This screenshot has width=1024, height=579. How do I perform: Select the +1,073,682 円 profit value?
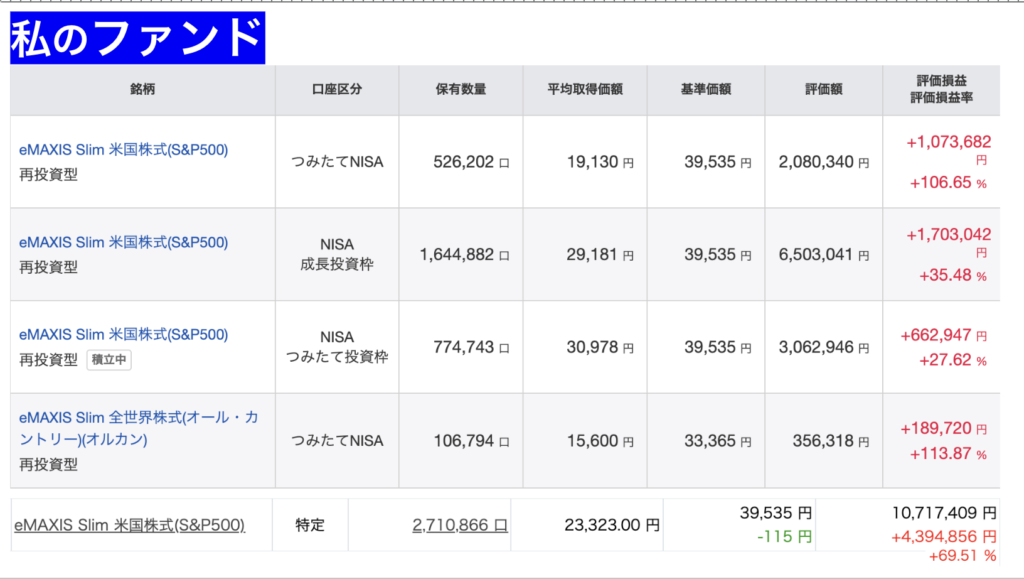click(948, 142)
